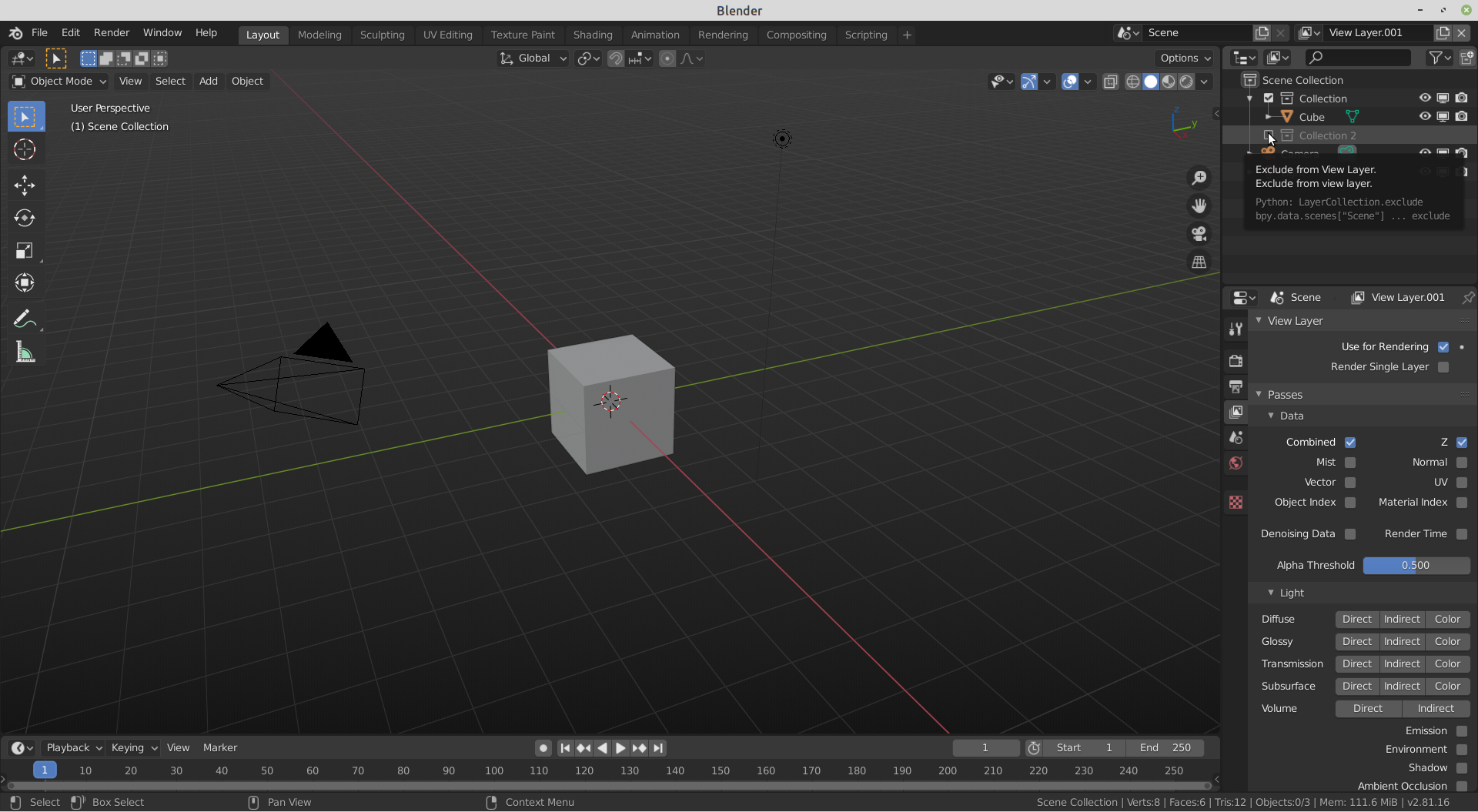Open the Options dropdown in viewport header
This screenshot has height=812, width=1478.
(1185, 58)
